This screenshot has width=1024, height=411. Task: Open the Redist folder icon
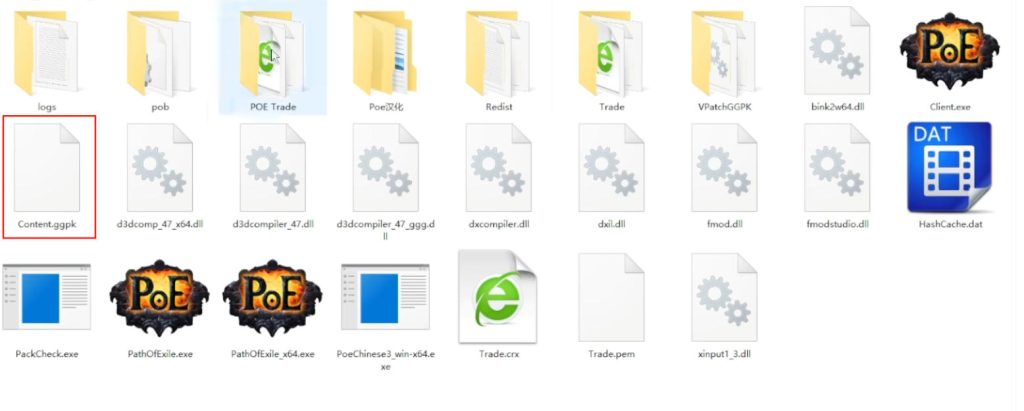tap(498, 52)
